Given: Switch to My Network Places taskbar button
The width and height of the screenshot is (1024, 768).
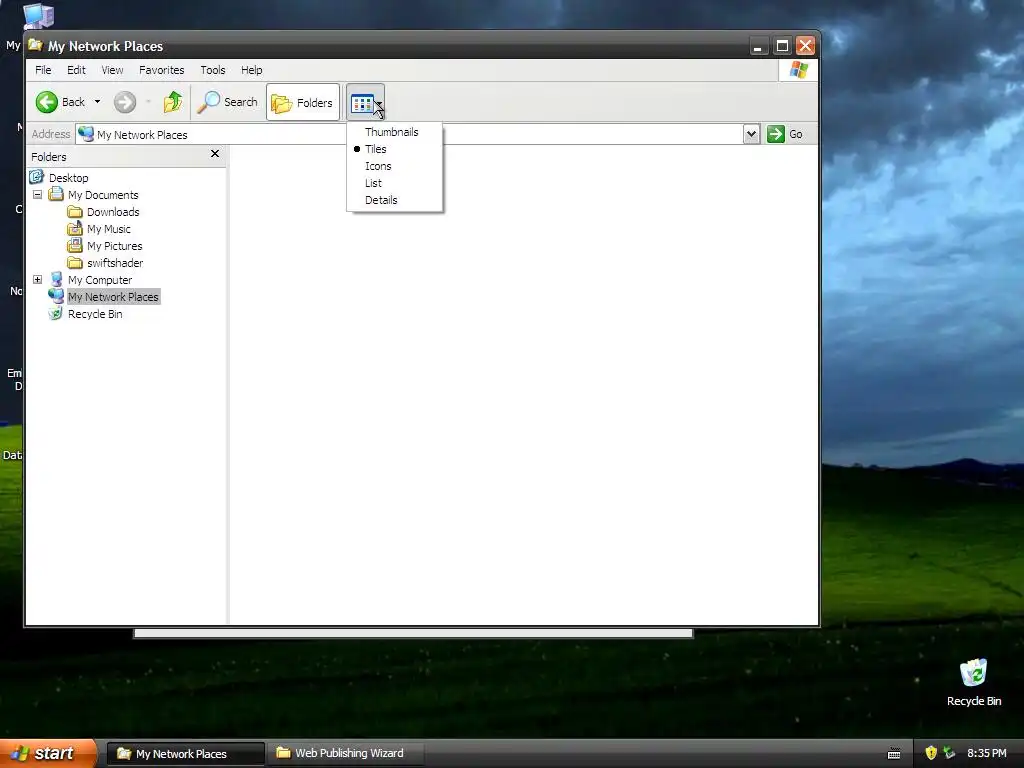Looking at the screenshot, I should click(x=186, y=754).
